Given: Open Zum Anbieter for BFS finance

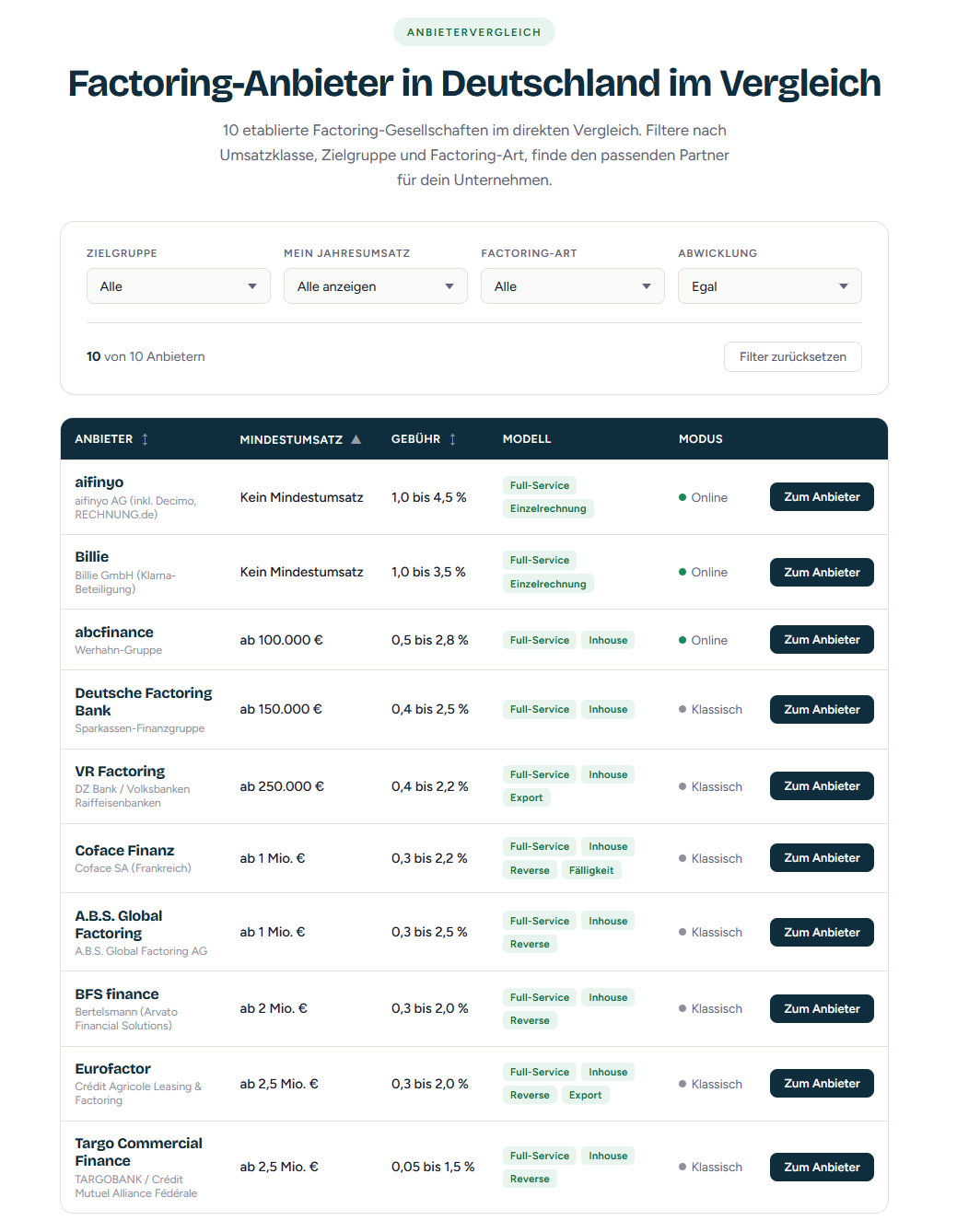Looking at the screenshot, I should coord(822,1008).
